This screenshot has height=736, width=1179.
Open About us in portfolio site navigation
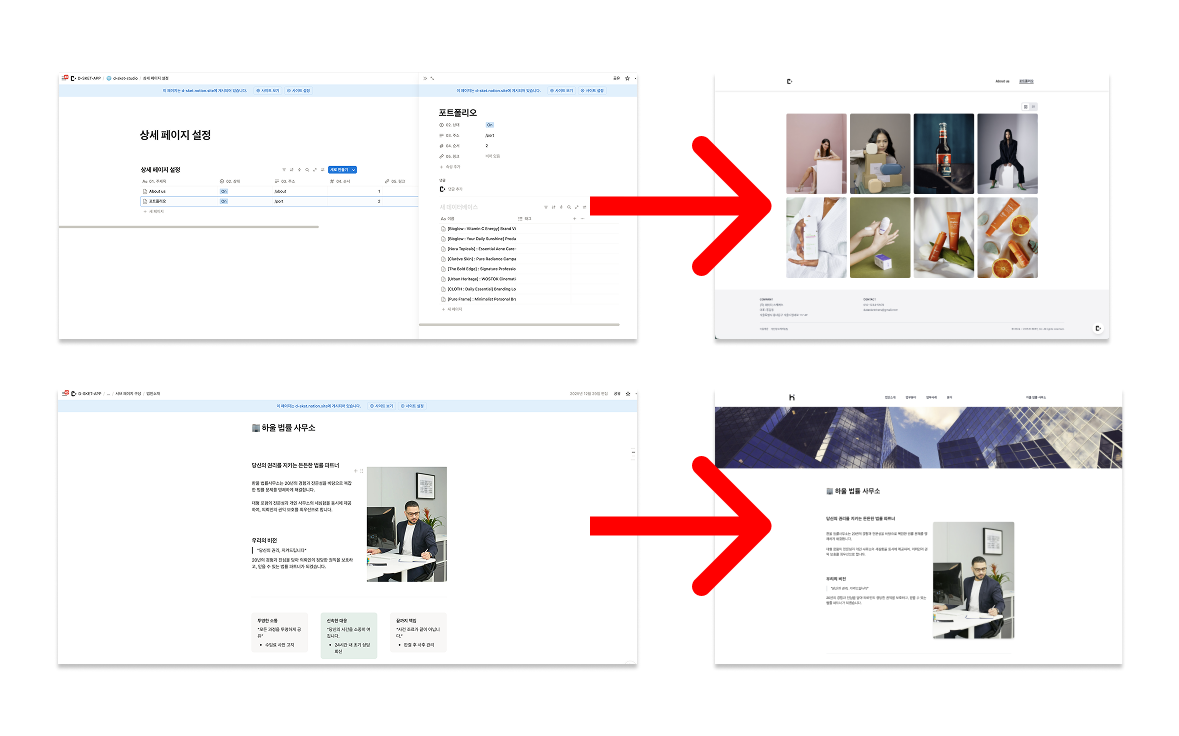tap(1001, 81)
